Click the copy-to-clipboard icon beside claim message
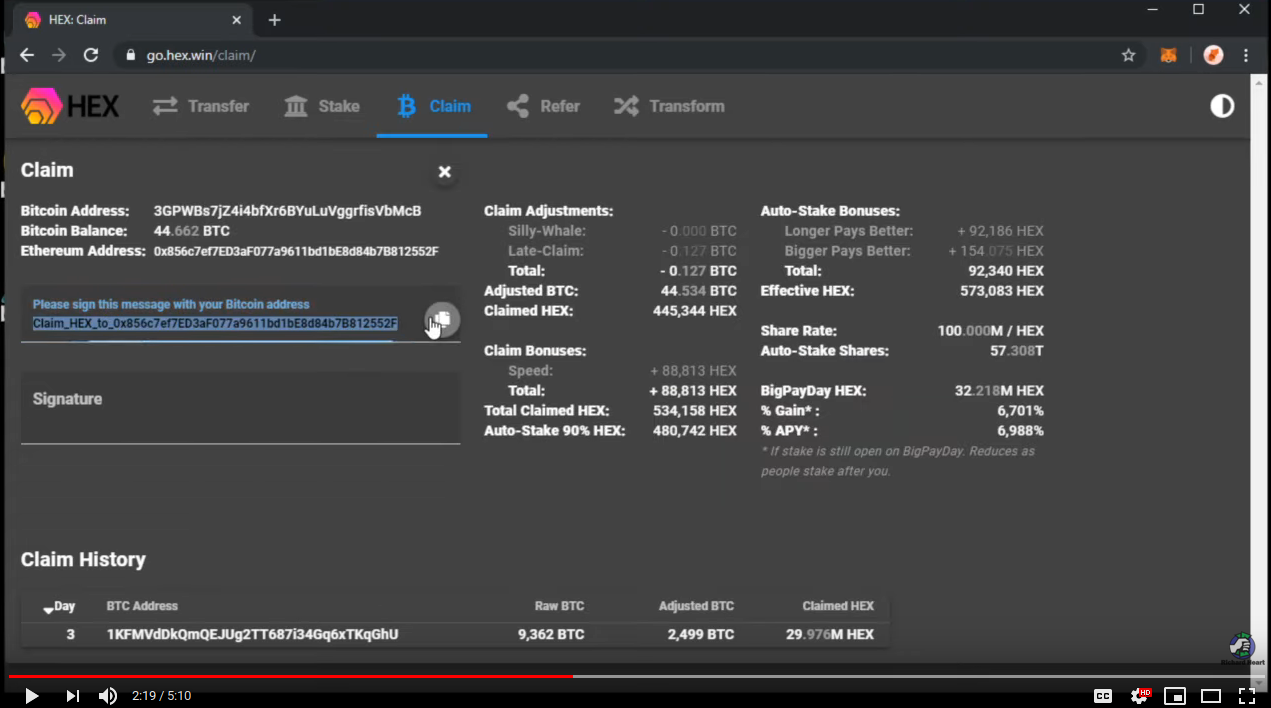Image resolution: width=1271 pixels, height=708 pixels. click(x=442, y=320)
